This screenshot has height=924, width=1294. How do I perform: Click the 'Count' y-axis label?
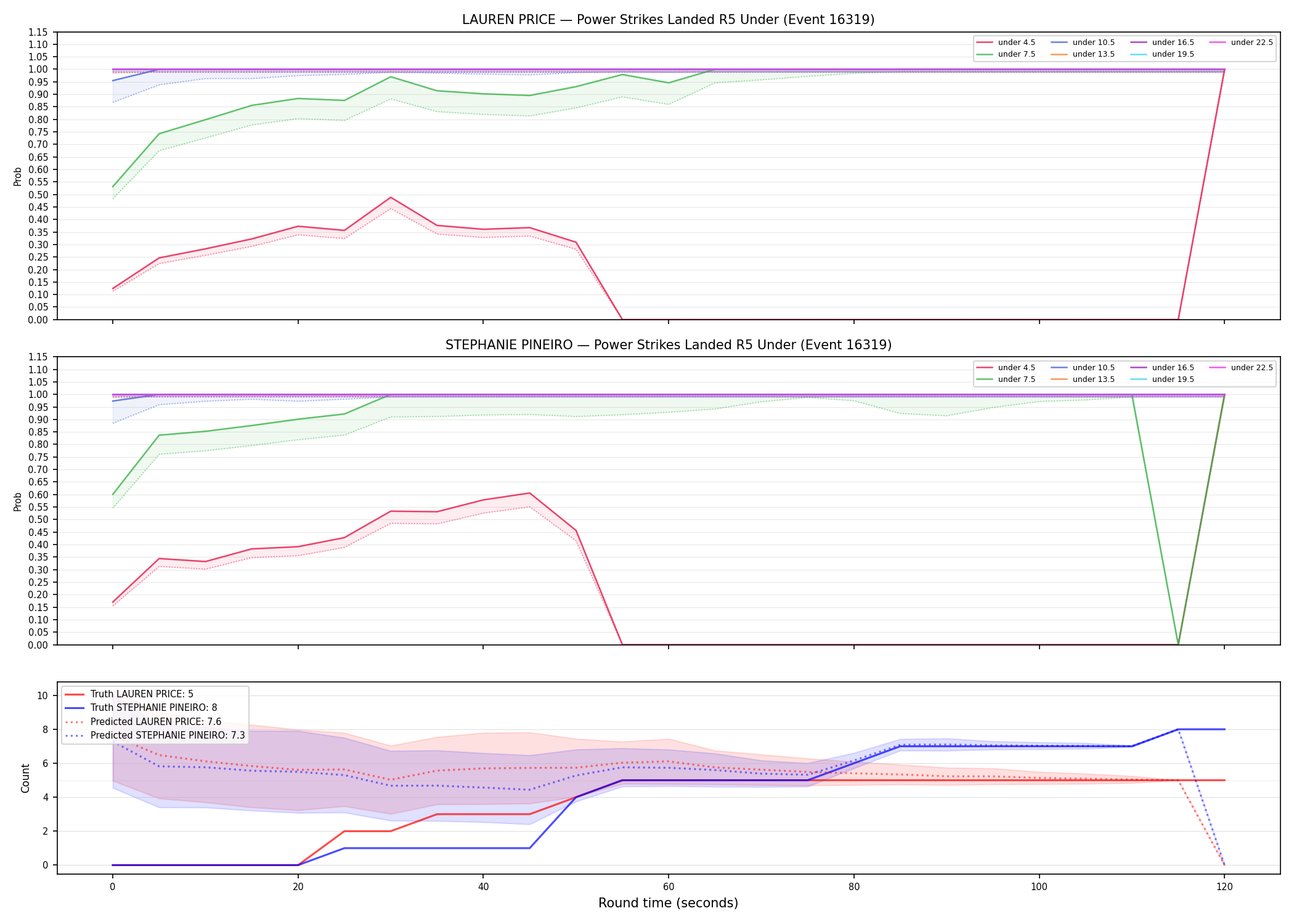click(25, 778)
